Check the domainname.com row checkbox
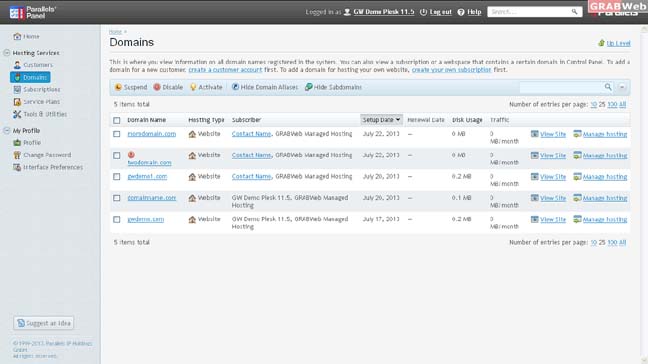 117,198
